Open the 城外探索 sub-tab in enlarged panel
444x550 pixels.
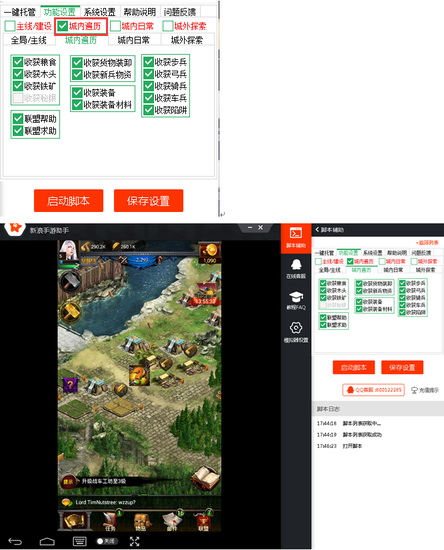tap(187, 40)
